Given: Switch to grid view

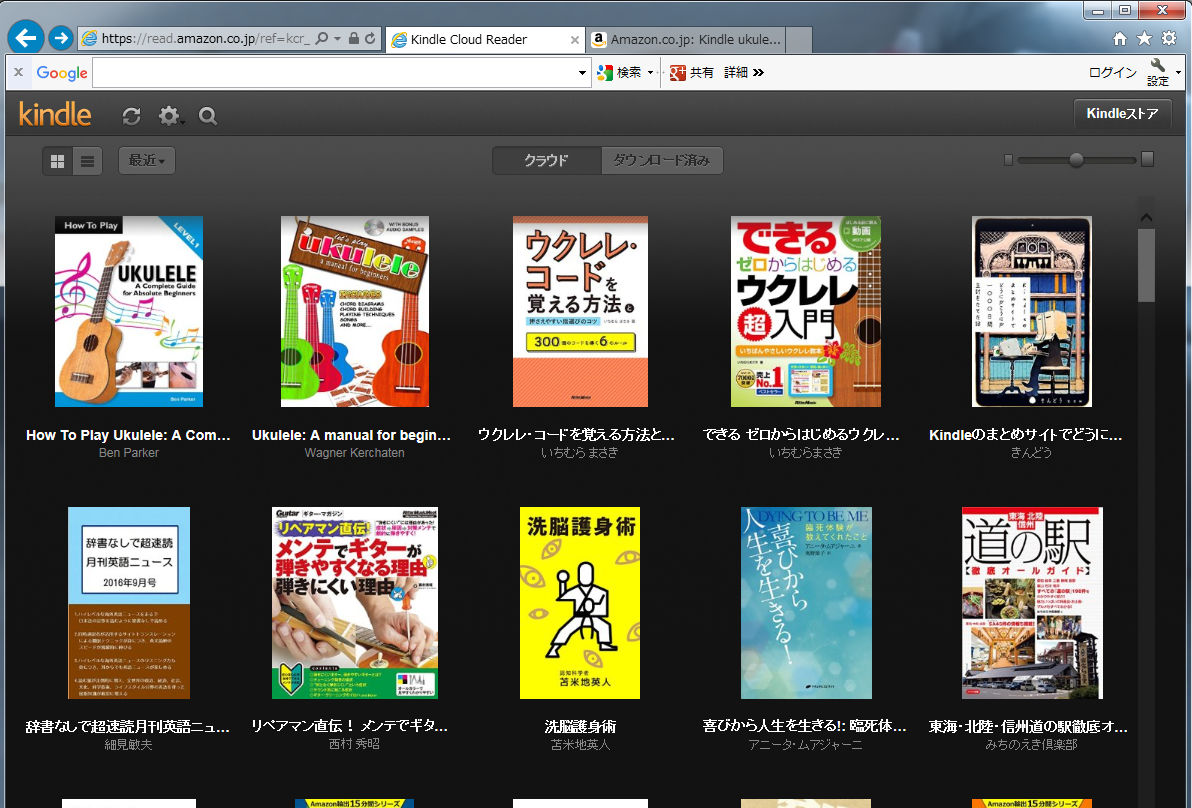Looking at the screenshot, I should coord(57,160).
